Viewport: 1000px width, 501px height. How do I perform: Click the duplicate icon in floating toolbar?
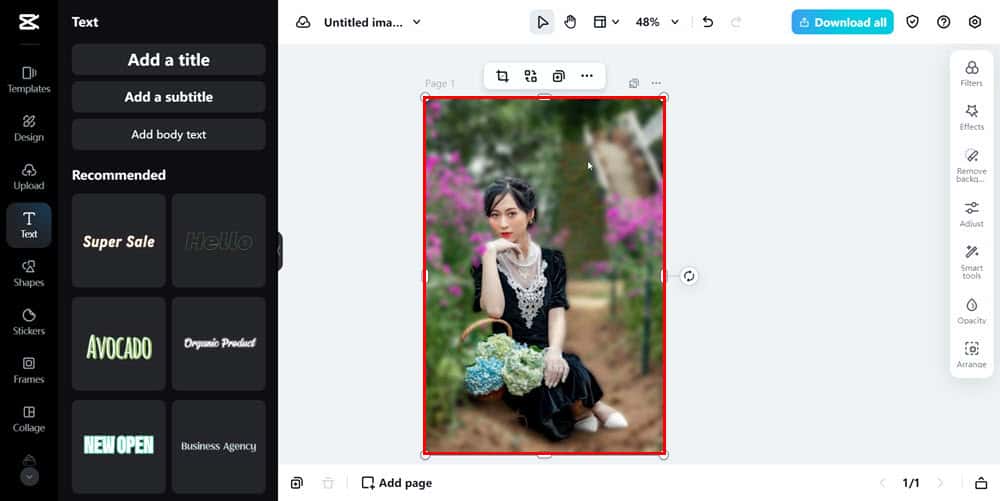coord(559,76)
